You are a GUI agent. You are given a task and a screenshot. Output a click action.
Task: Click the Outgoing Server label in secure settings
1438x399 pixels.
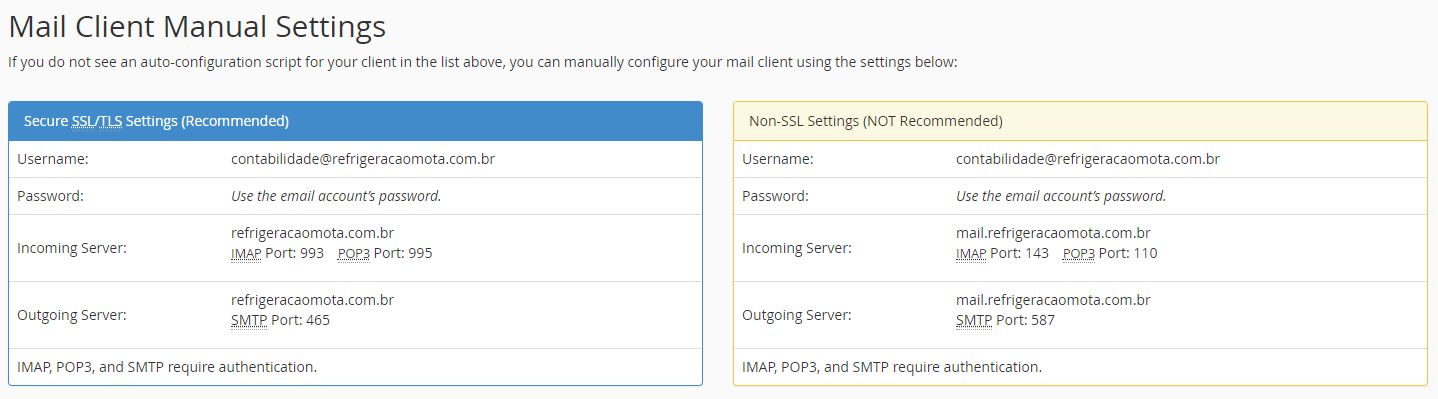tap(72, 315)
